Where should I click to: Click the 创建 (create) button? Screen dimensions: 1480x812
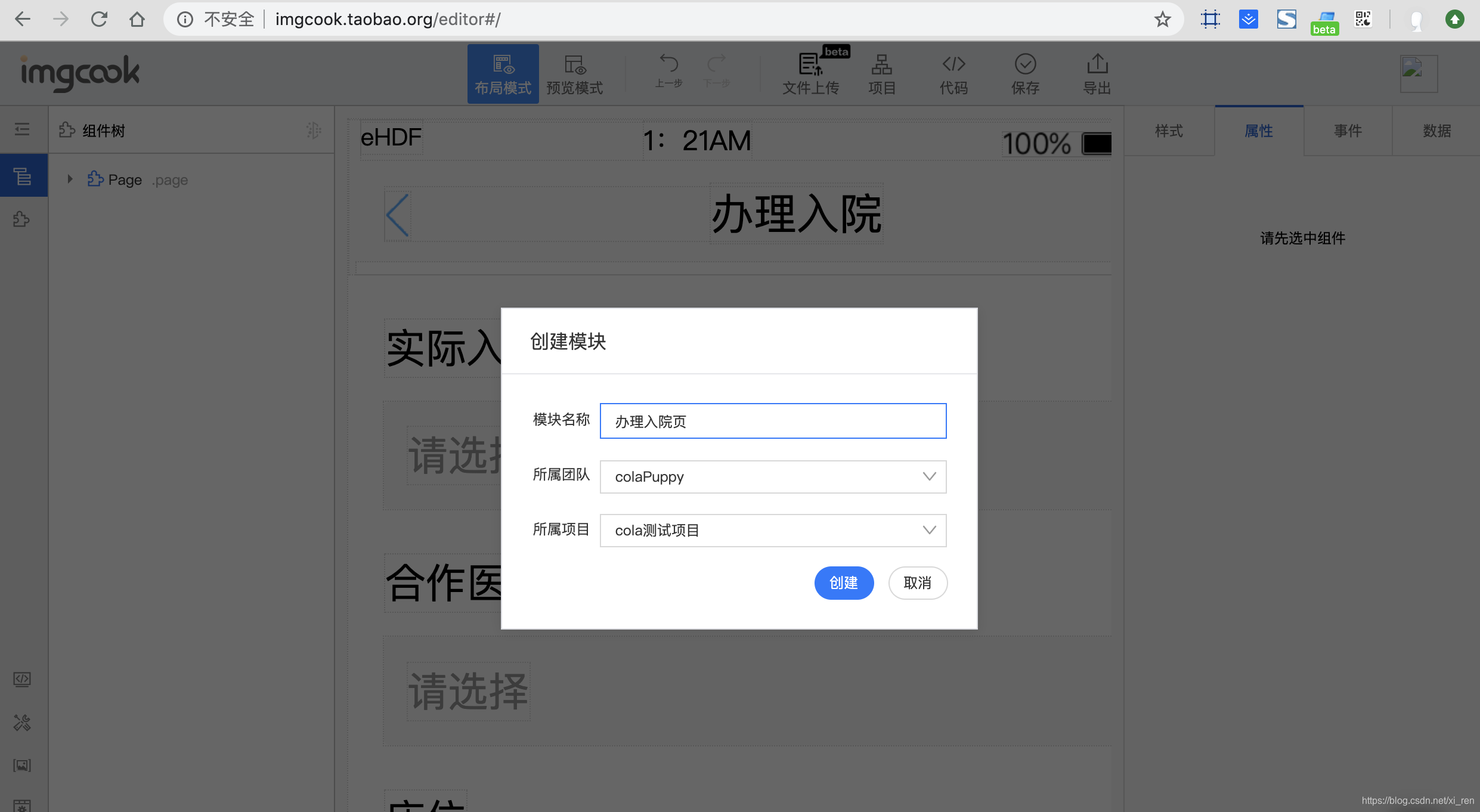coord(844,583)
